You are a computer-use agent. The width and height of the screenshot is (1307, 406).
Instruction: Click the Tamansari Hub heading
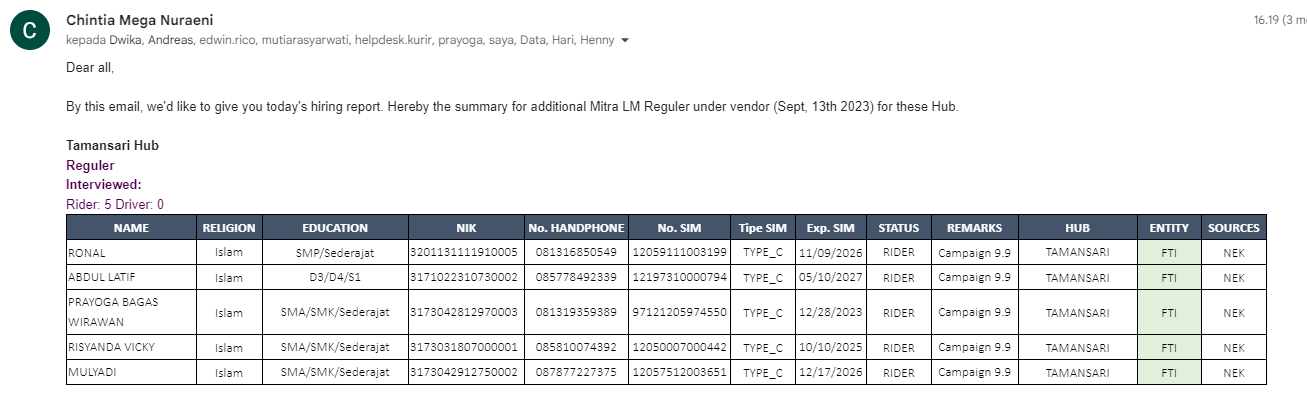tap(112, 146)
